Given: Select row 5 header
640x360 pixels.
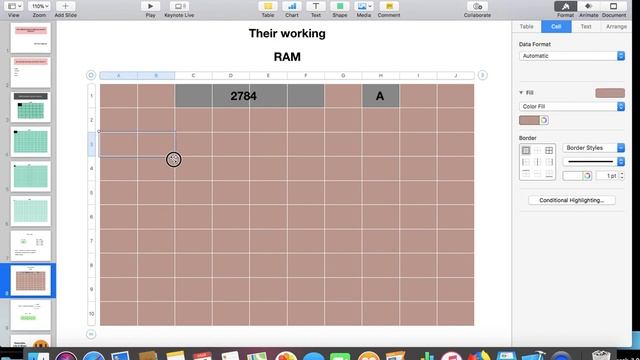Looking at the screenshot, I should (91, 193).
